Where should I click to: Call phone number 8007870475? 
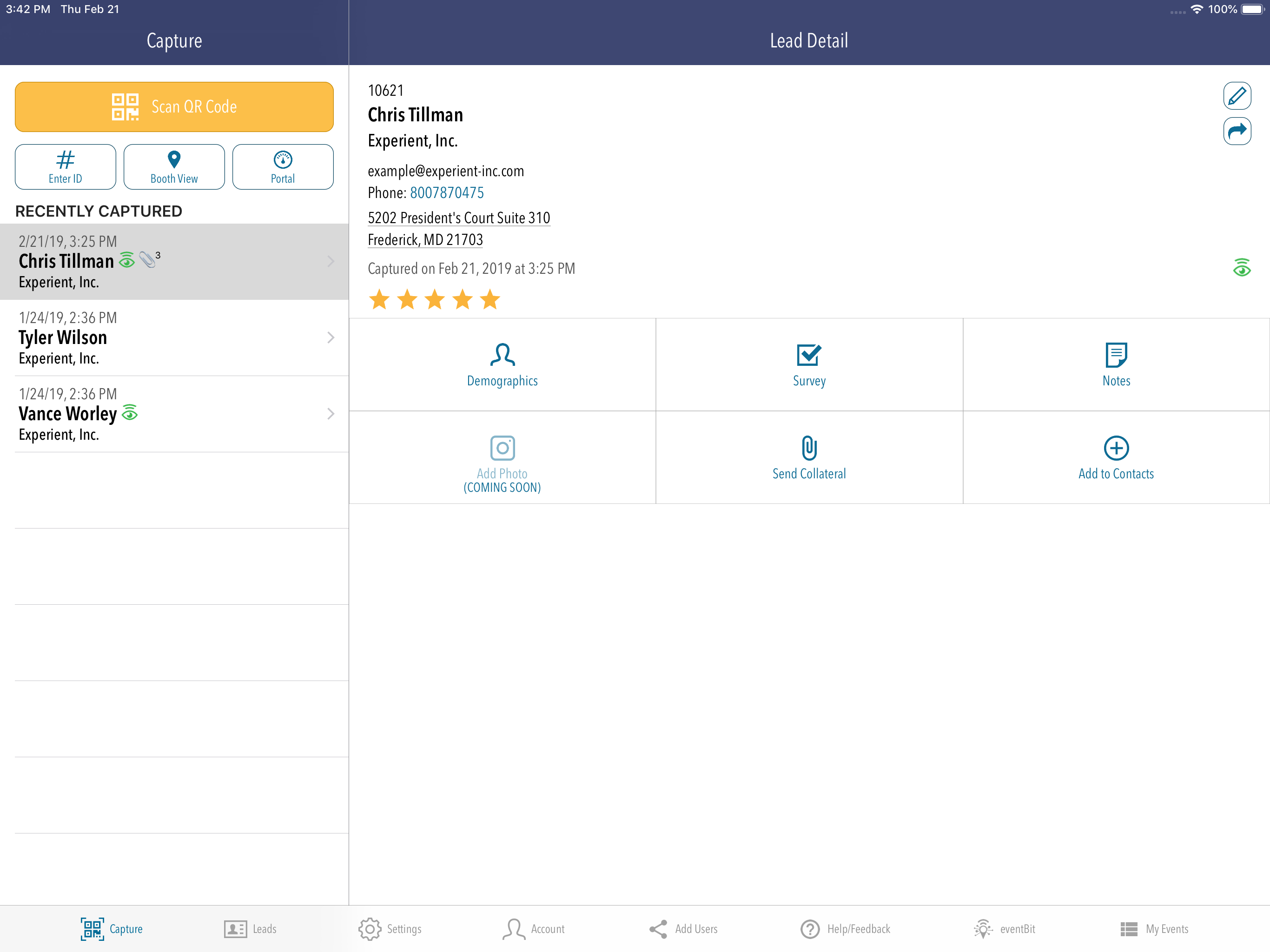[x=447, y=193]
